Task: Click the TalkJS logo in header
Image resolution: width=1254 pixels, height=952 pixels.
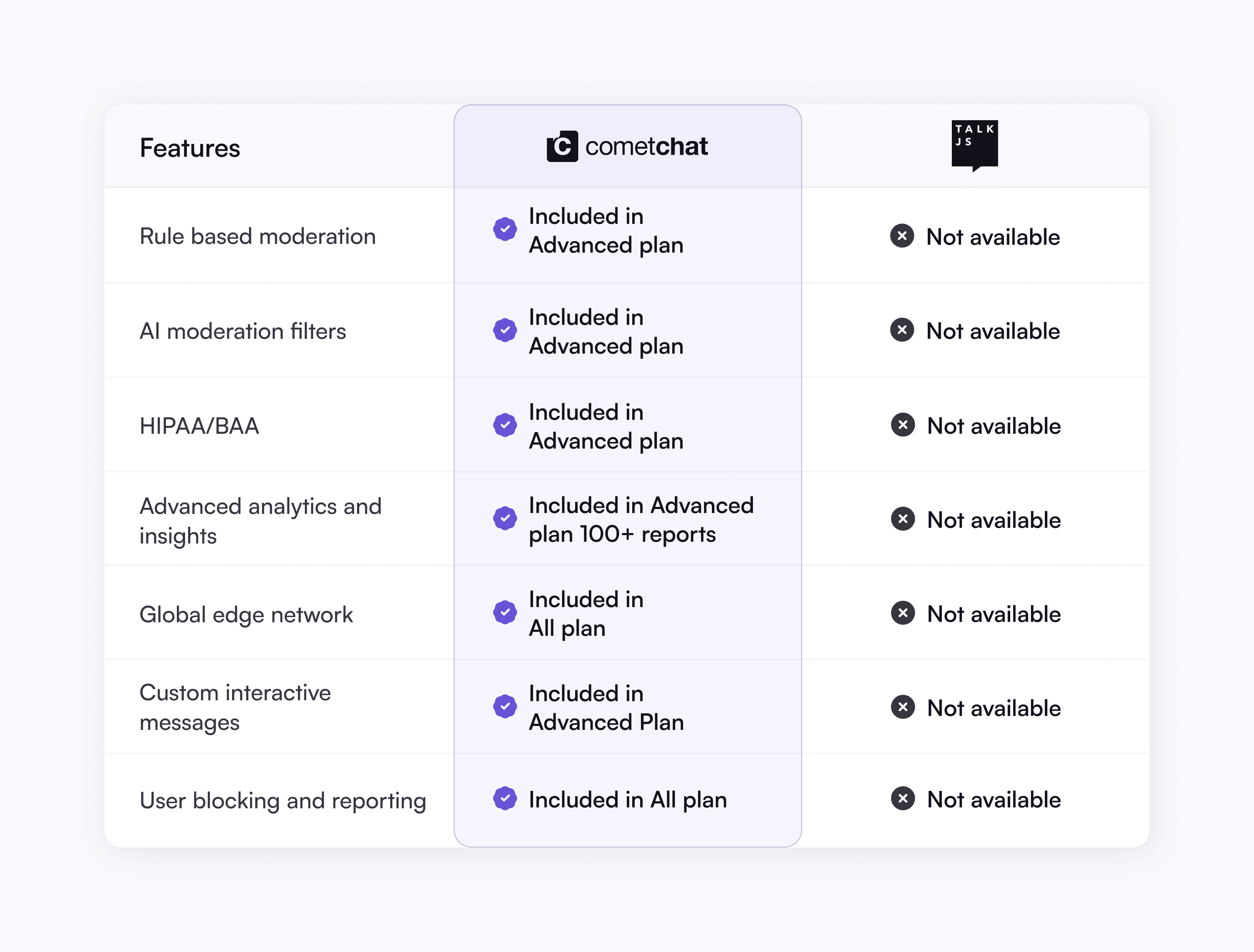Action: pos(974,145)
